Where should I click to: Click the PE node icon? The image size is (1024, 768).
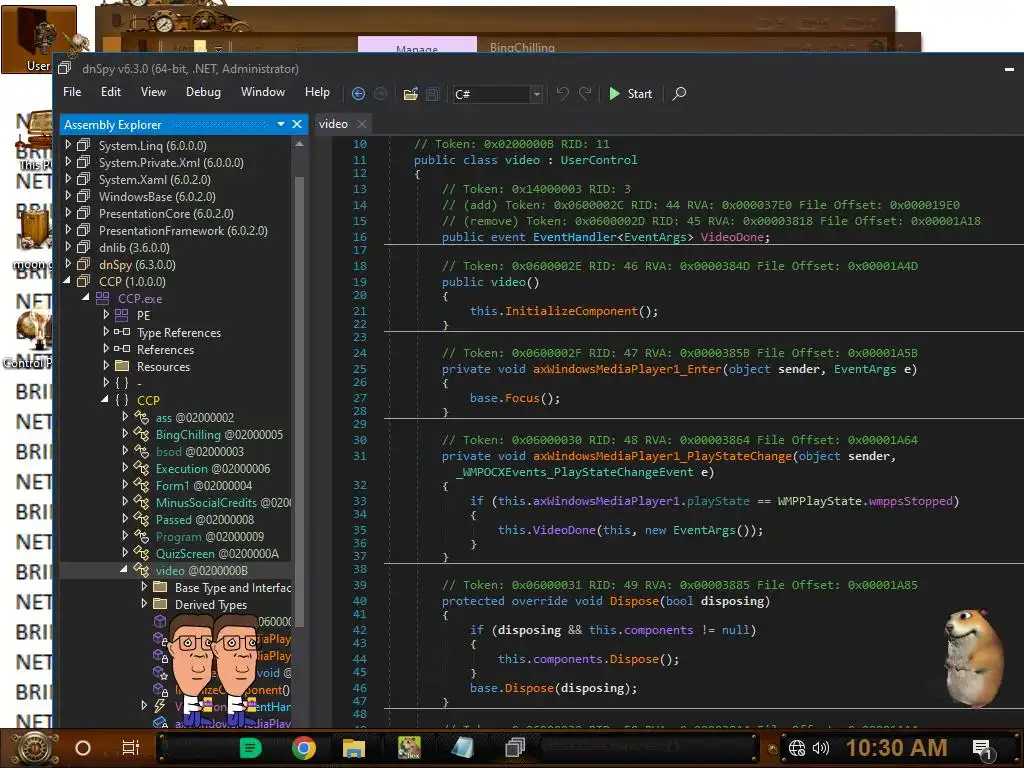point(121,315)
